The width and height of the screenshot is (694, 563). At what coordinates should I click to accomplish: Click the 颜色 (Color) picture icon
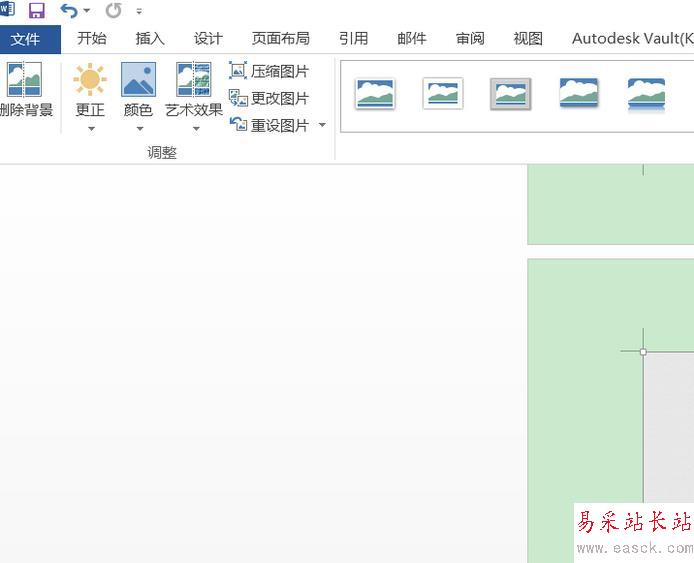click(139, 80)
